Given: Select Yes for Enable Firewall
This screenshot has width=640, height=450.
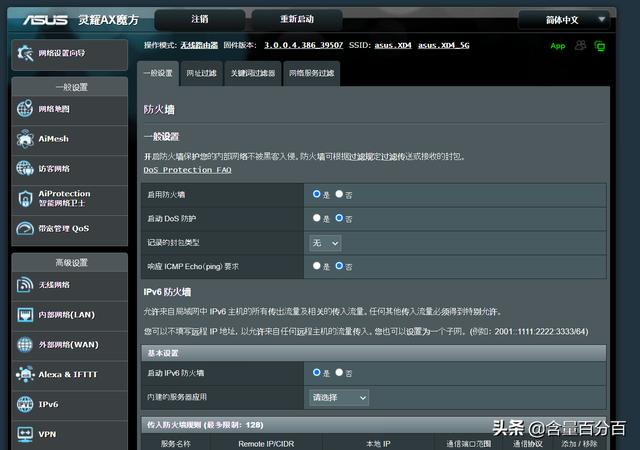Looking at the screenshot, I should (316, 194).
